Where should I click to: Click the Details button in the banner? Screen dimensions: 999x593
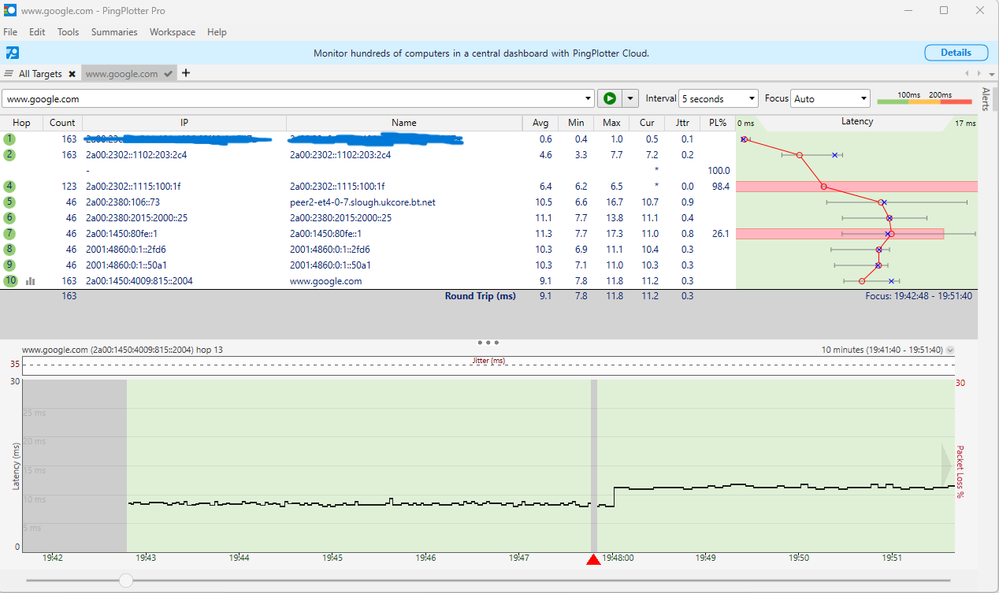[955, 53]
